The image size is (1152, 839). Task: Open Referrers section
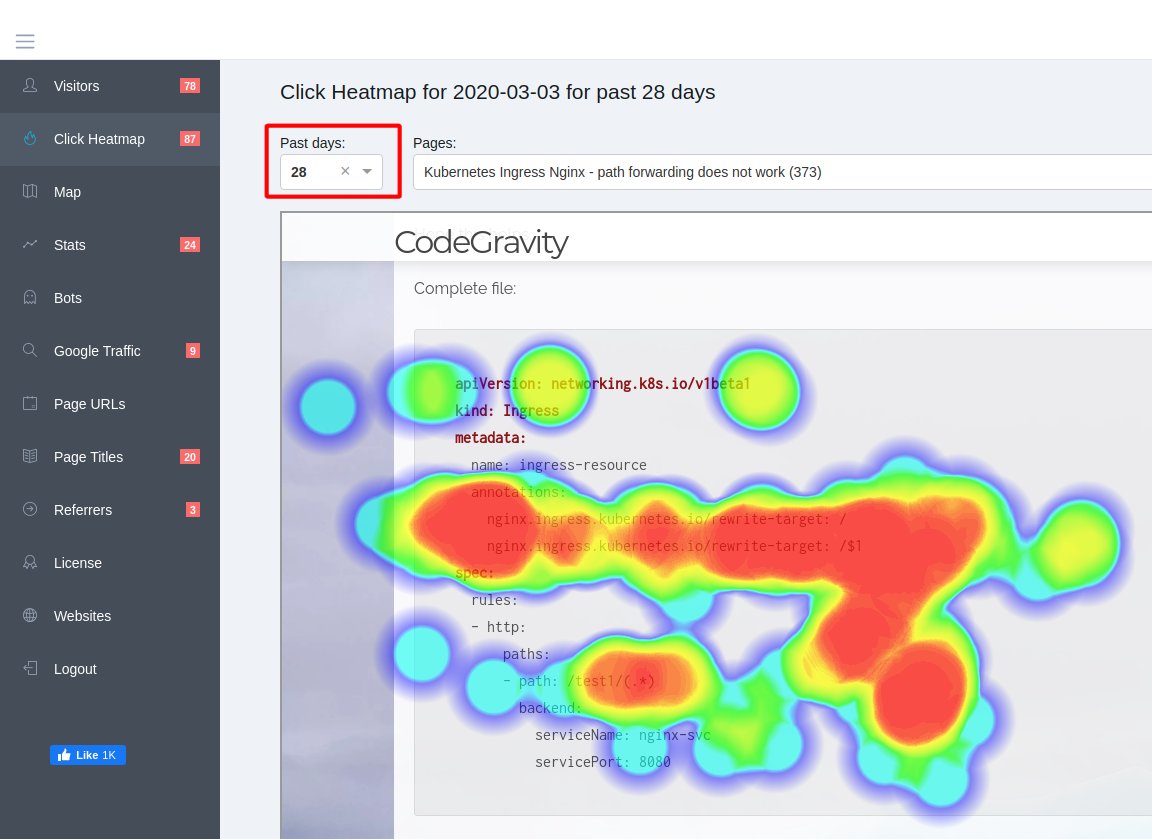click(110, 509)
